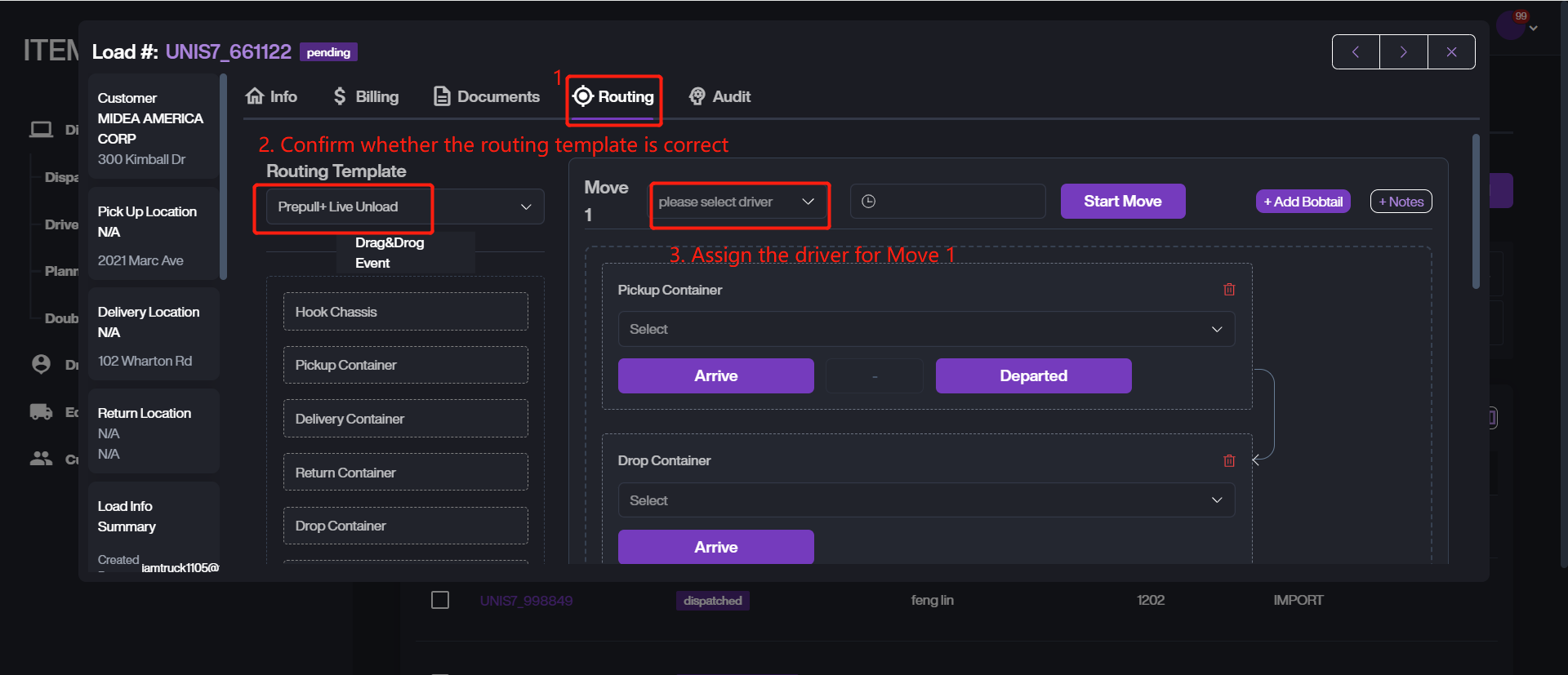
Task: Click the user avatar with notification badge
Action: point(1510,25)
